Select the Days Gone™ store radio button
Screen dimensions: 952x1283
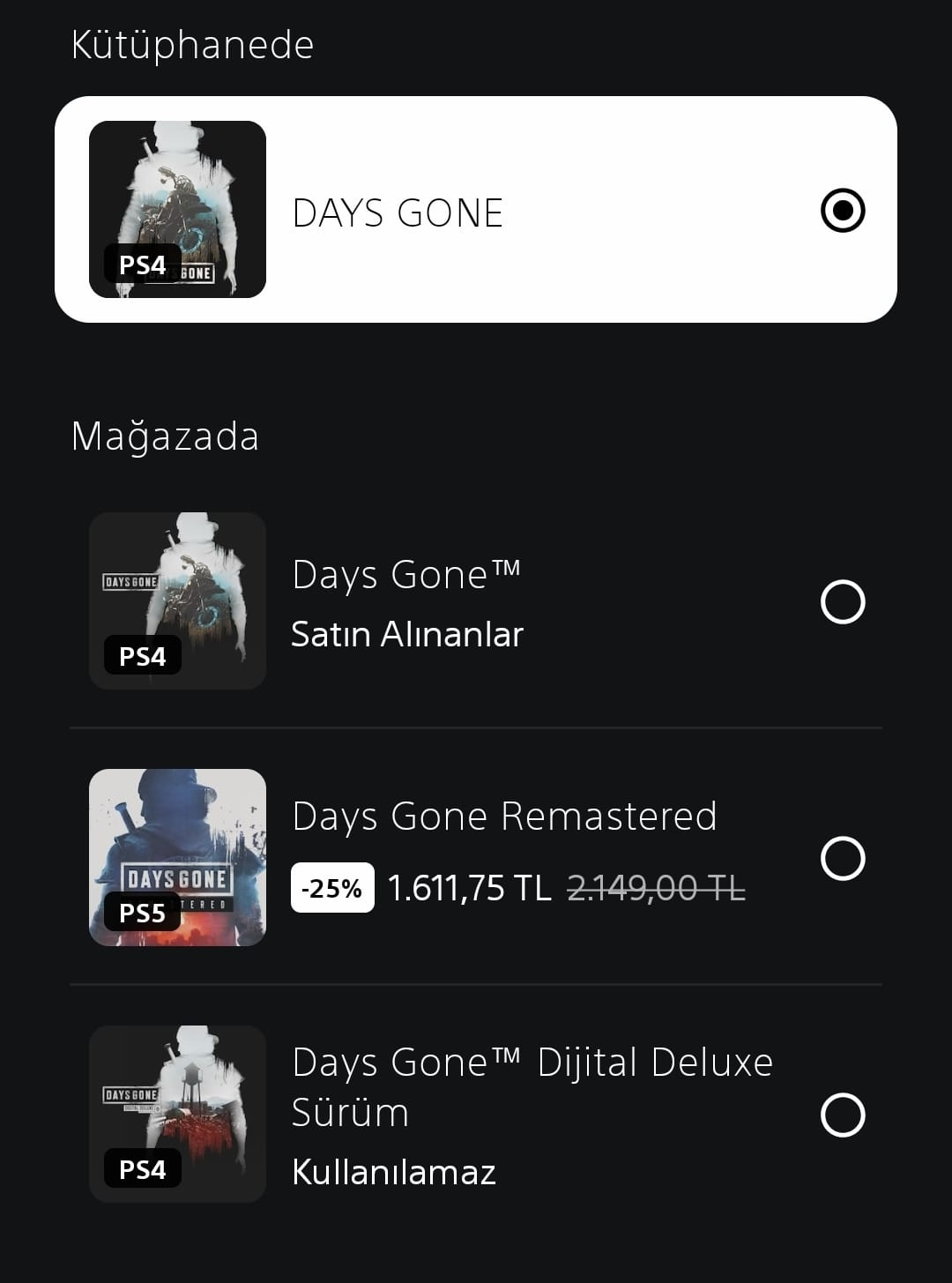pyautogui.click(x=842, y=602)
